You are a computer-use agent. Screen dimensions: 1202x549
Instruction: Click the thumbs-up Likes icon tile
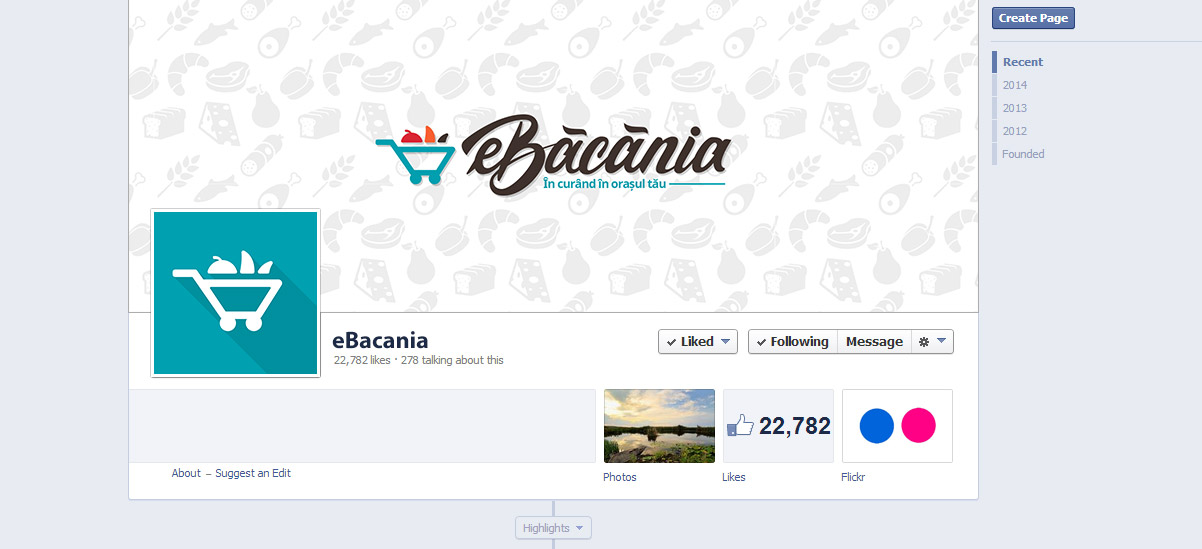click(x=778, y=426)
